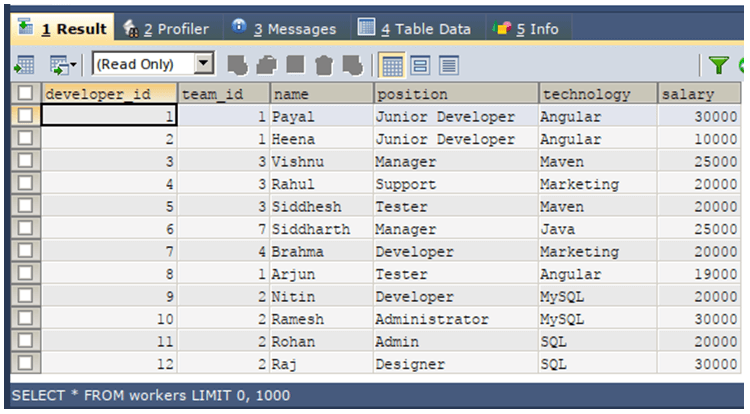The image size is (750, 414).
Task: Switch to Form view mode
Action: coord(420,65)
